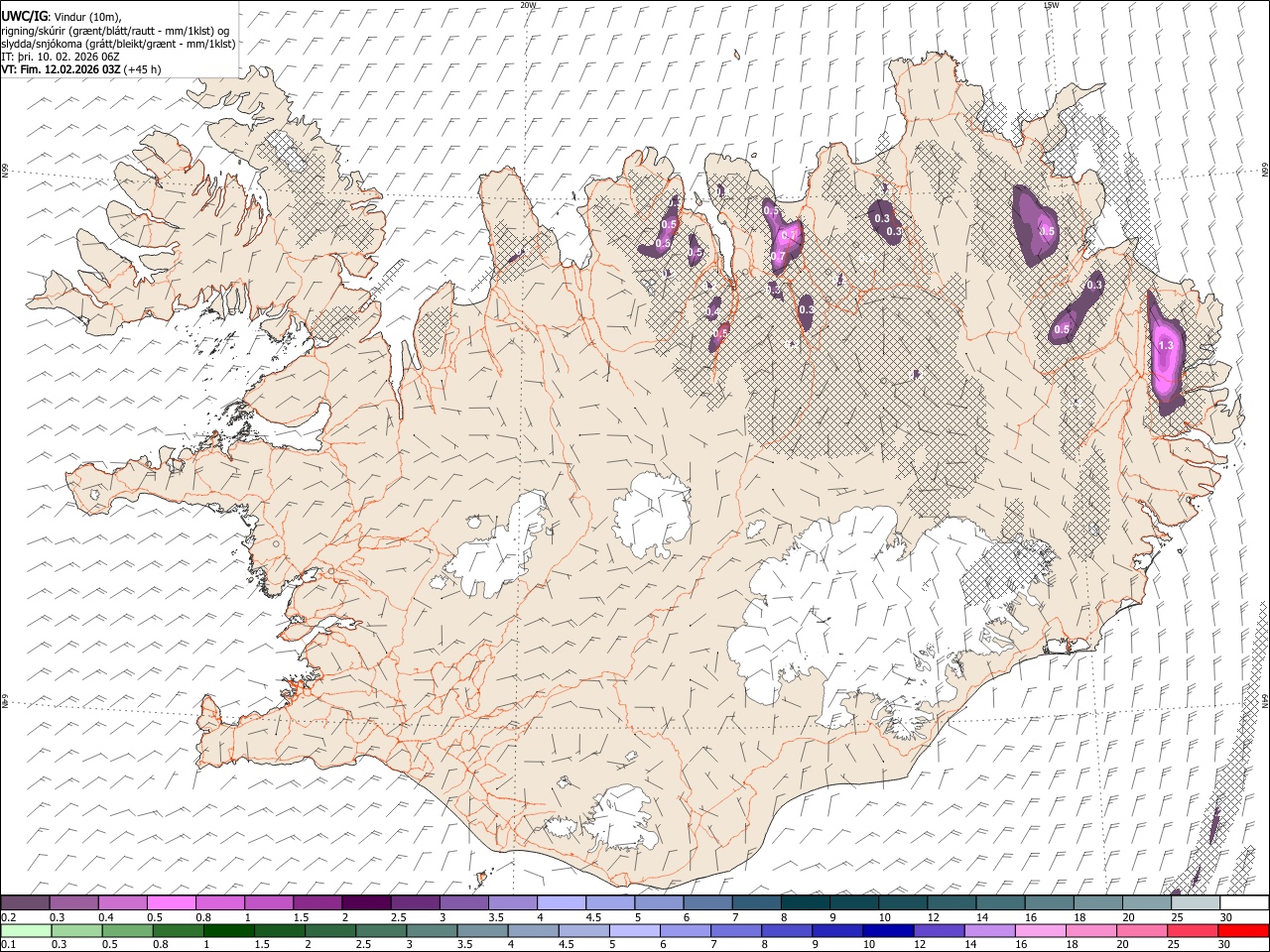Image resolution: width=1270 pixels, height=952 pixels.
Task: Select the violet lower legend swatch at 12
Action: point(938,930)
